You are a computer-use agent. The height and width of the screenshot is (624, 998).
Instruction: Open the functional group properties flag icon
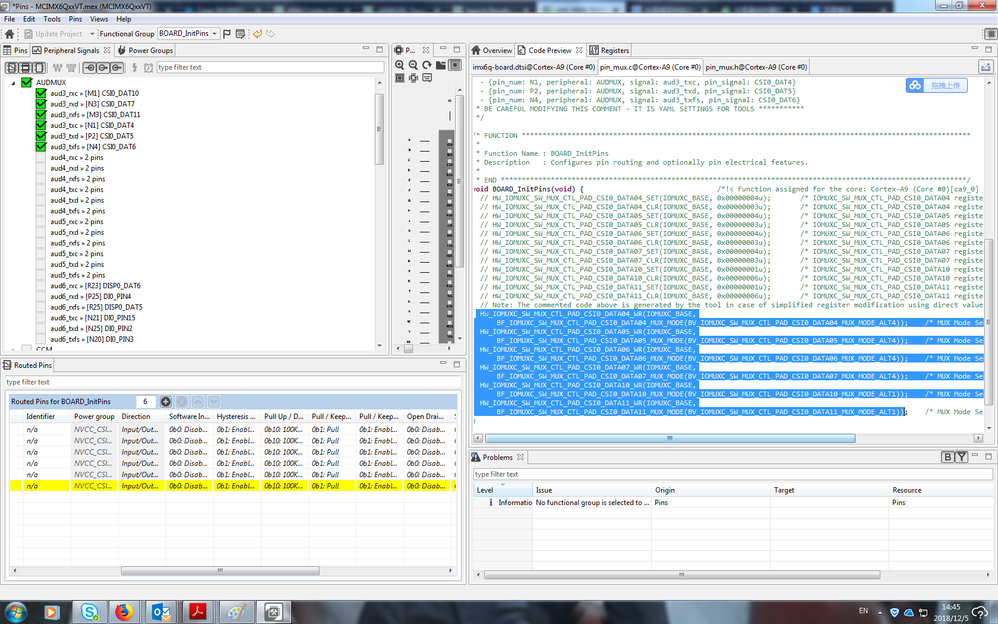tap(227, 34)
